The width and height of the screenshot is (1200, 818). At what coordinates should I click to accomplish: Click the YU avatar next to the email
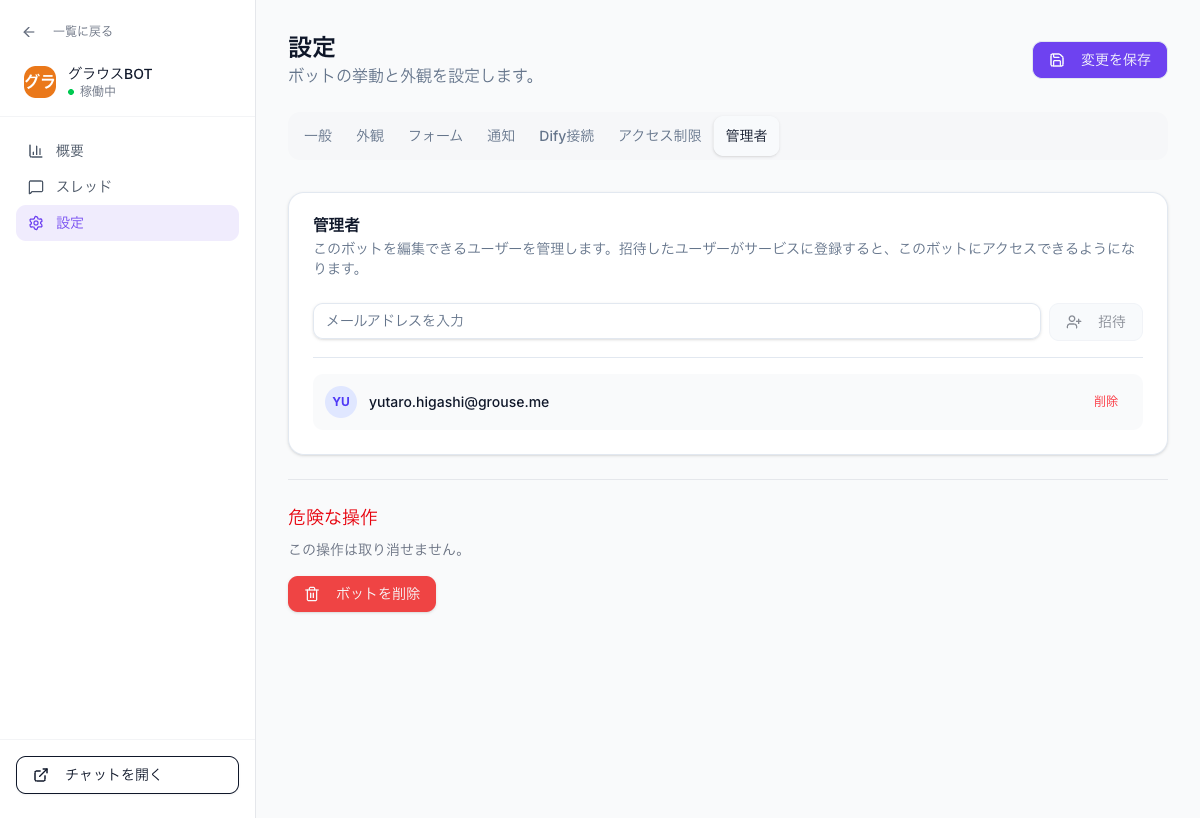(340, 402)
